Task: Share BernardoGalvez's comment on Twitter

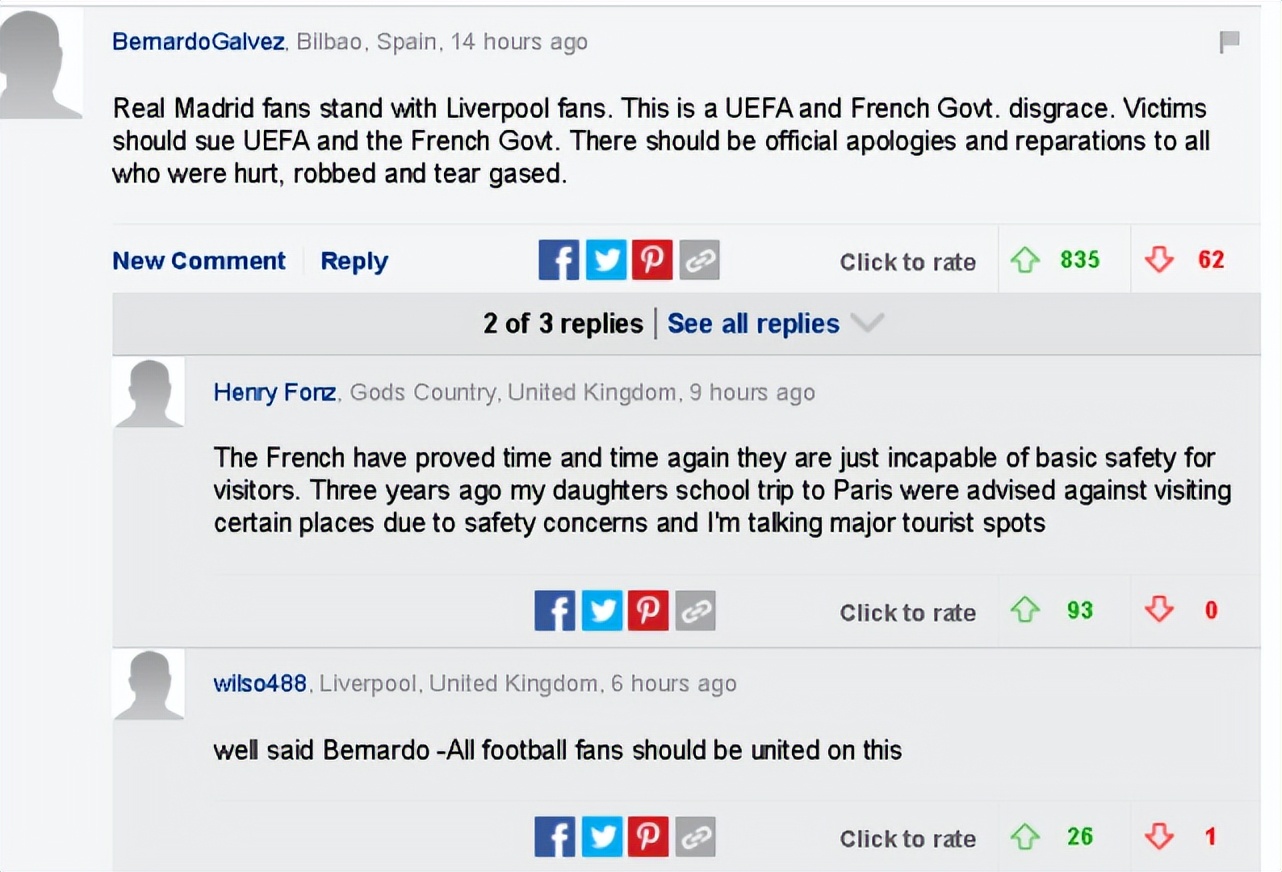Action: [x=605, y=261]
